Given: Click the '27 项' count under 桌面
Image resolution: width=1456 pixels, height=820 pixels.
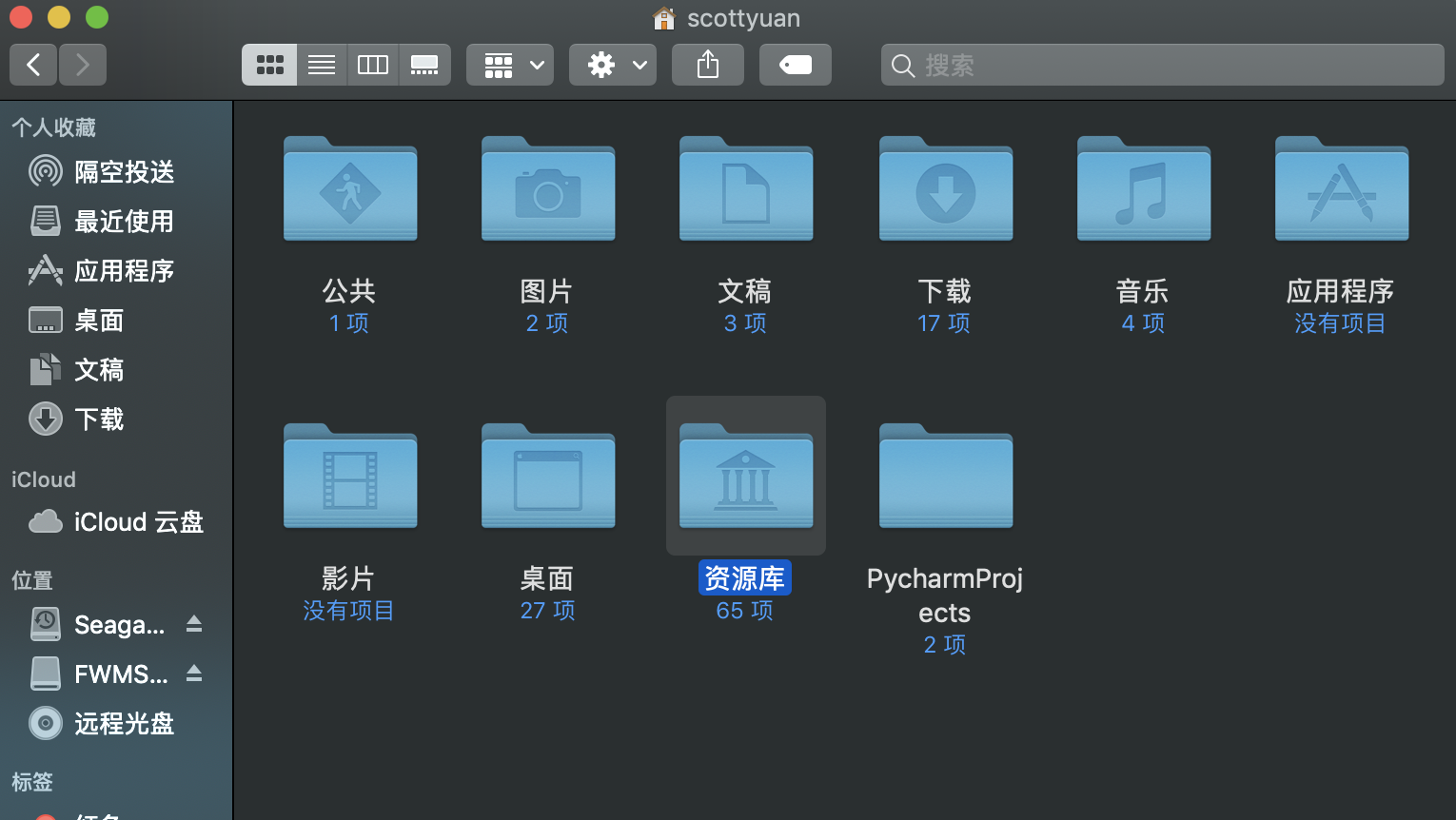Looking at the screenshot, I should pos(548,611).
